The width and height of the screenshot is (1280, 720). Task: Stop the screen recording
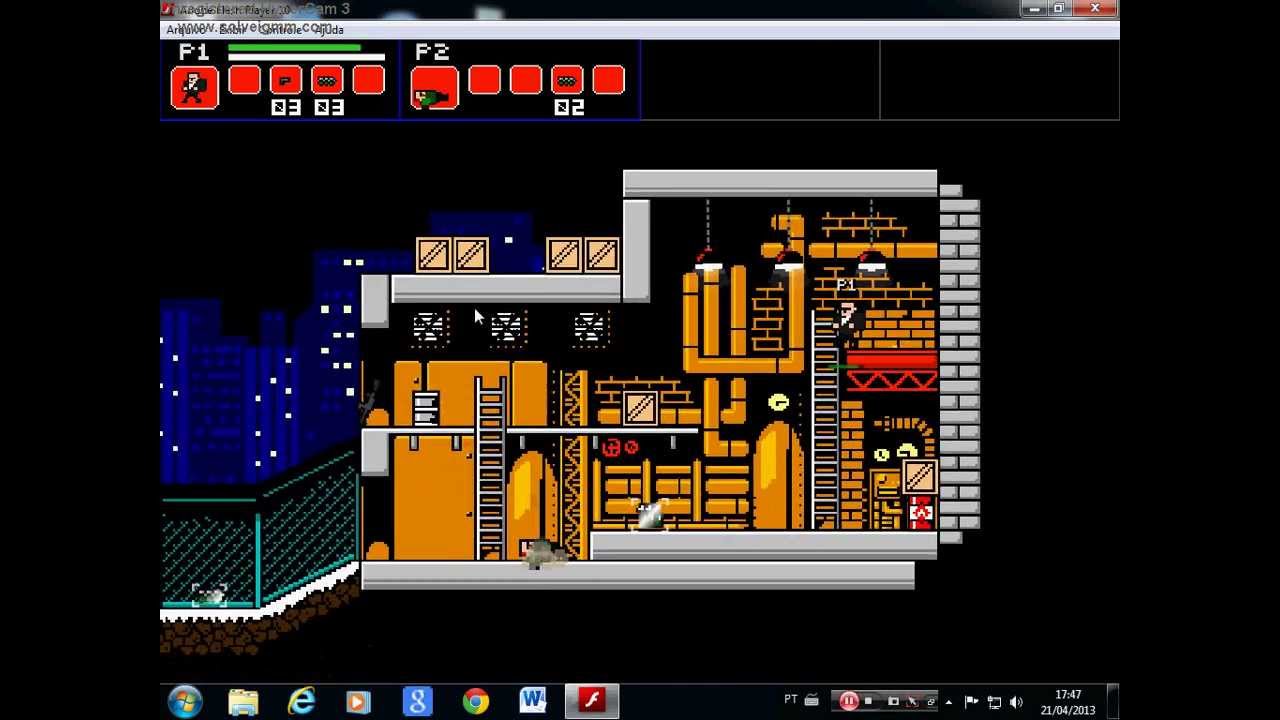pos(868,701)
